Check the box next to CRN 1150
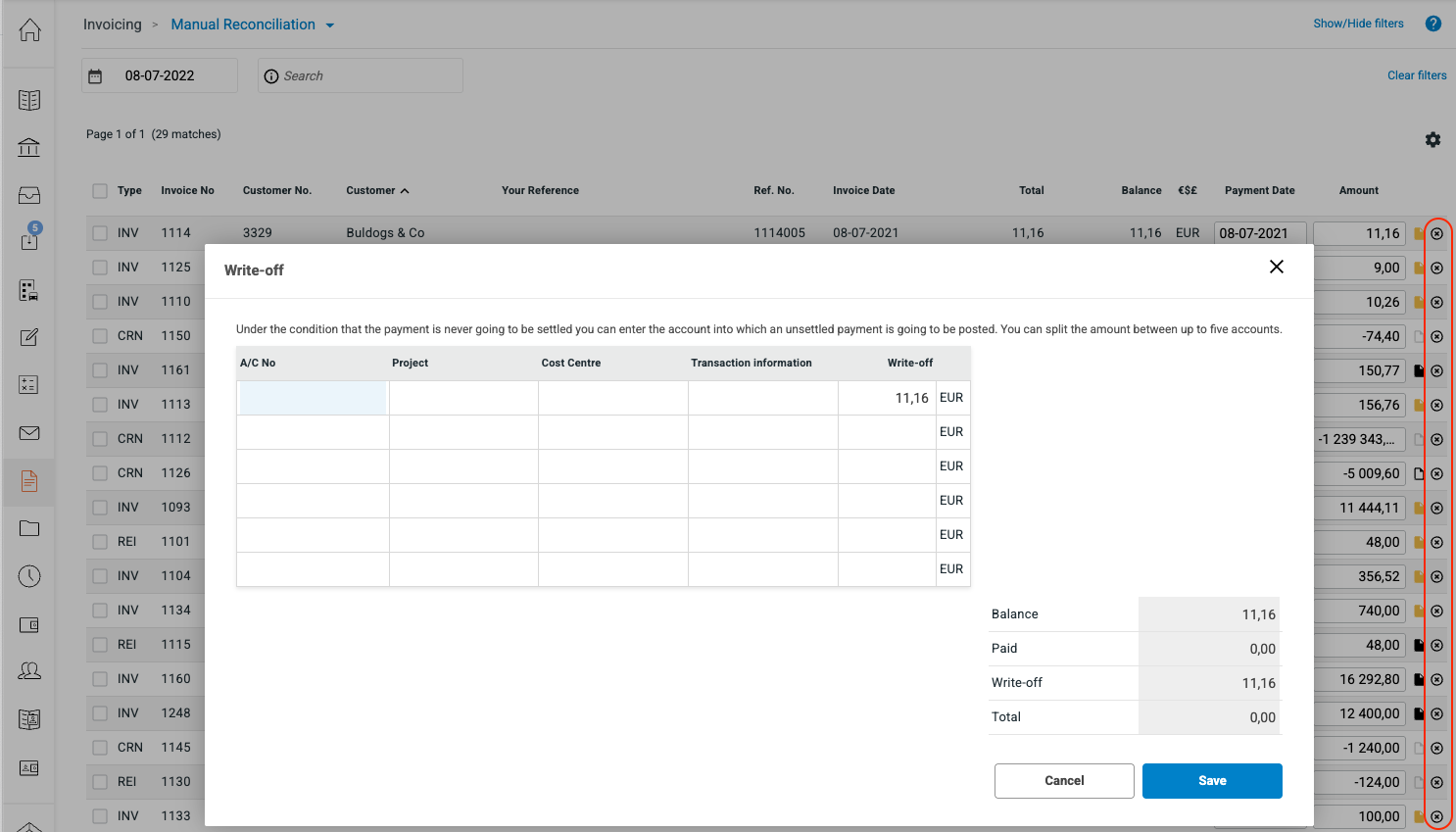1456x832 pixels. click(x=100, y=336)
